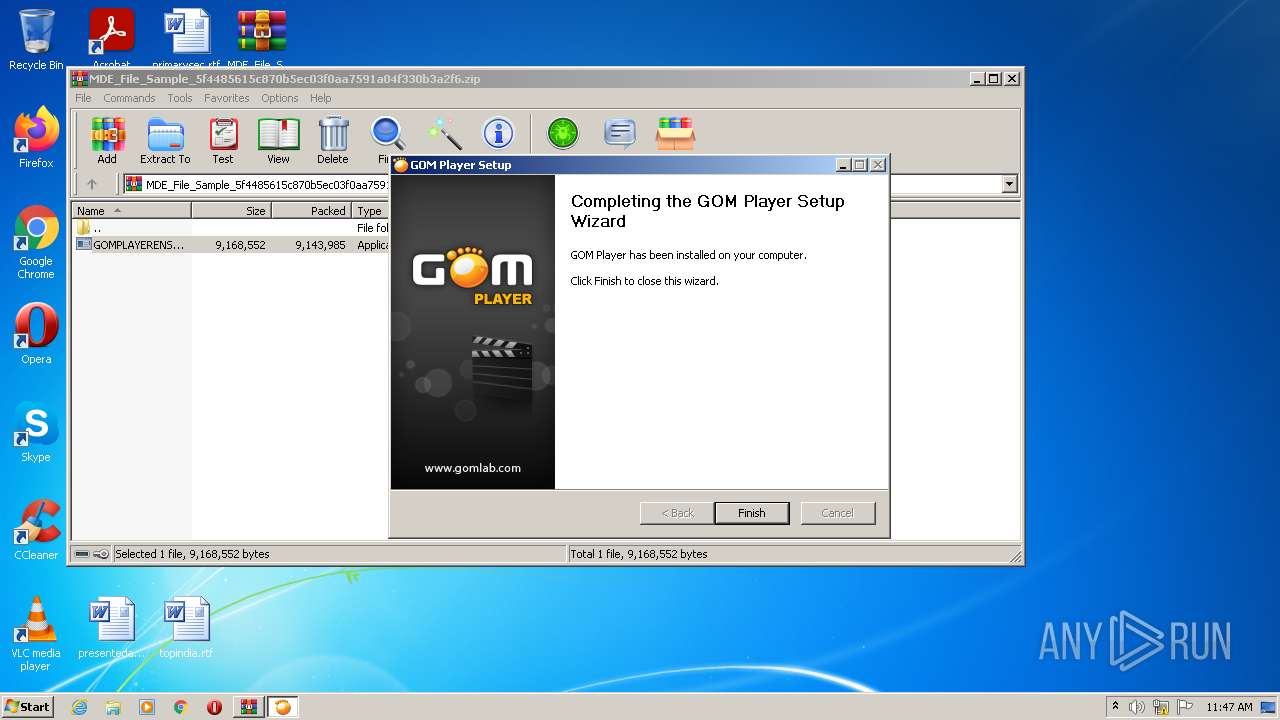Click the Packed value 9,143,985
The height and width of the screenshot is (720, 1280).
[320, 244]
